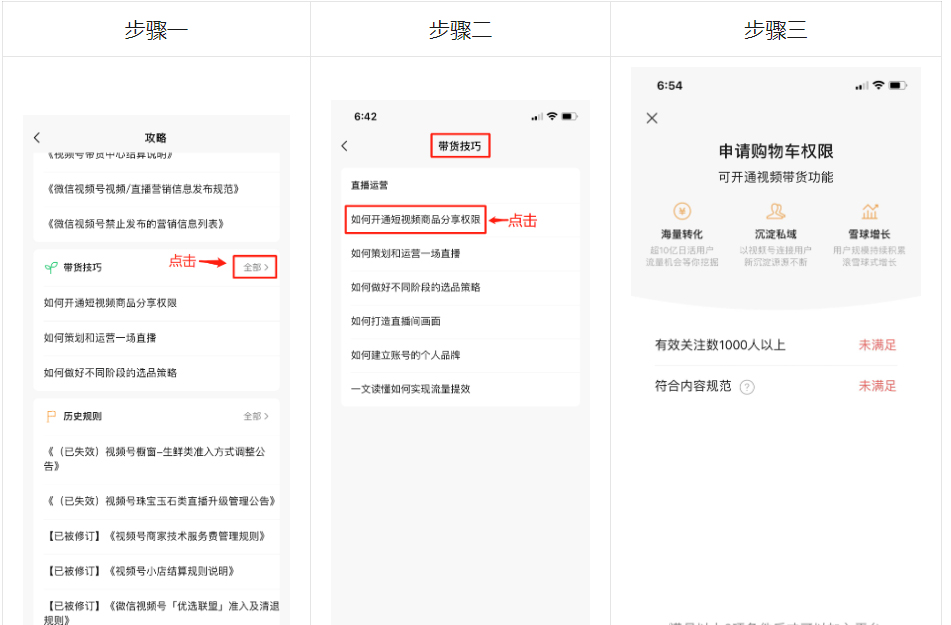
Task: Tap the back arrow on the 攻略 page
Action: point(37,138)
